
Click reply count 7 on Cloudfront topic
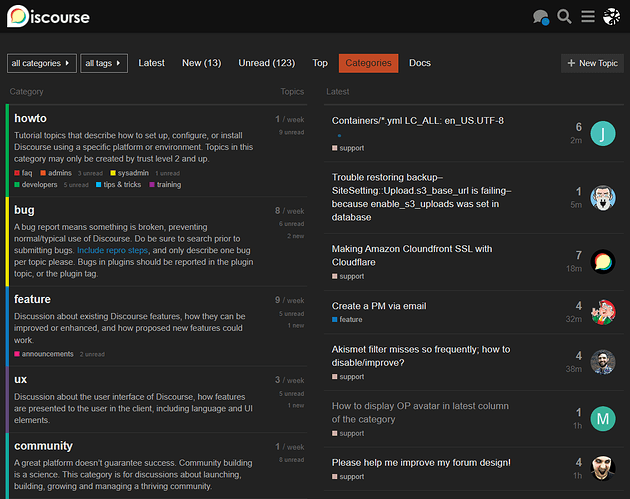pos(579,255)
